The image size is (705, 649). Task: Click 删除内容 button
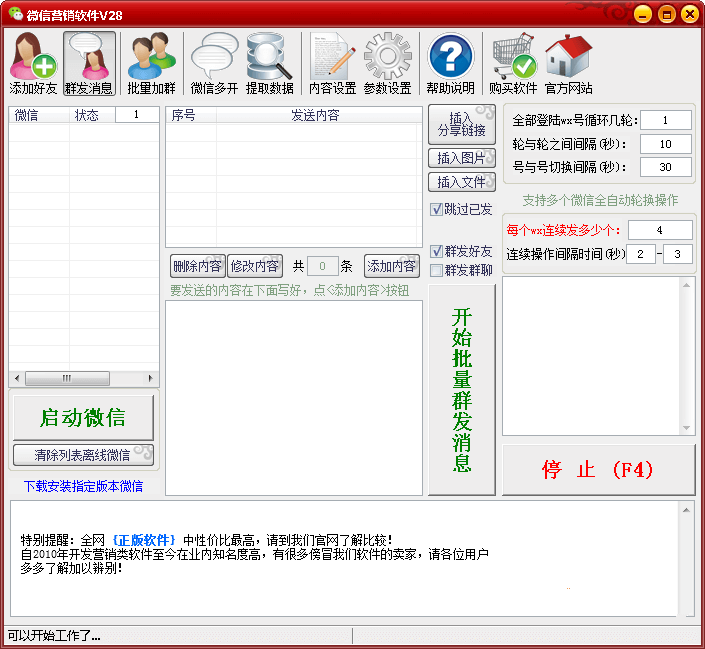click(197, 266)
